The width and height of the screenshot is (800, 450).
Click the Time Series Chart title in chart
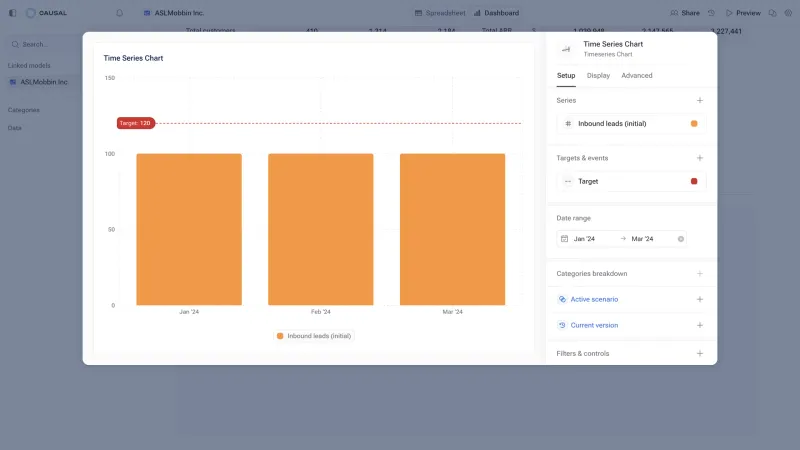pyautogui.click(x=133, y=58)
